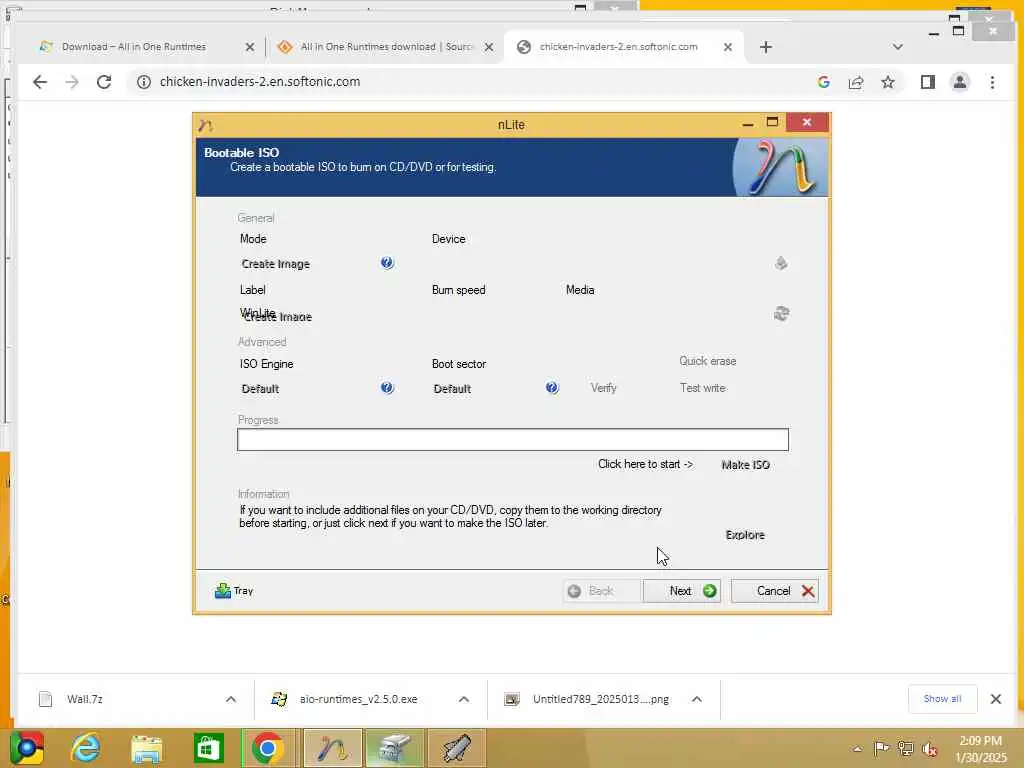This screenshot has width=1024, height=768.
Task: Show hidden system tray icons
Action: (x=857, y=749)
